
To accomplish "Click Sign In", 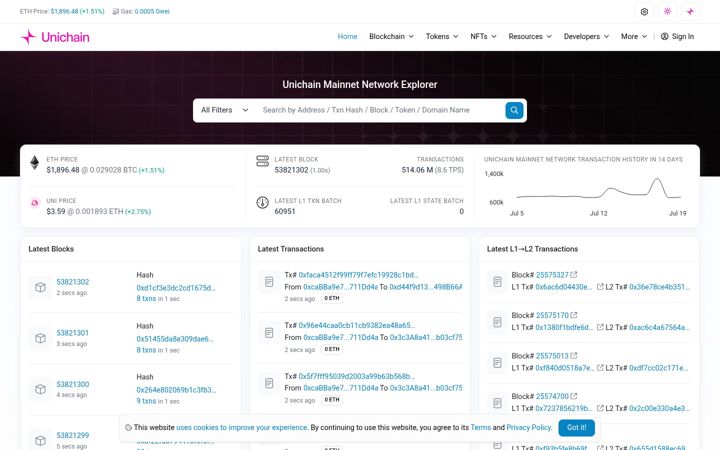I will click(x=677, y=36).
